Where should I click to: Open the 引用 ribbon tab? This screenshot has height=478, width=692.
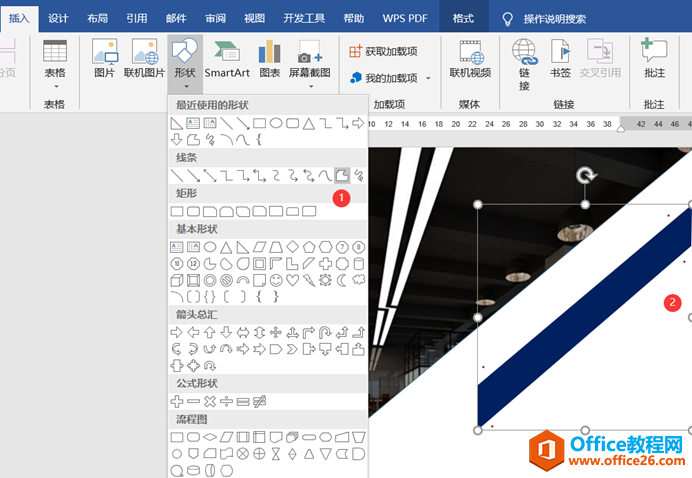point(136,18)
